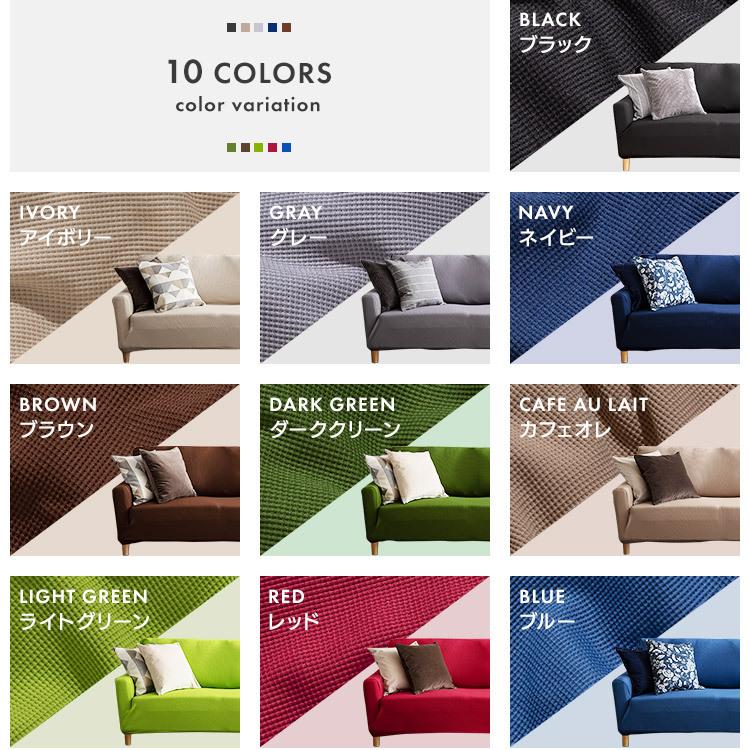Click the black swatch in top row

(232, 28)
